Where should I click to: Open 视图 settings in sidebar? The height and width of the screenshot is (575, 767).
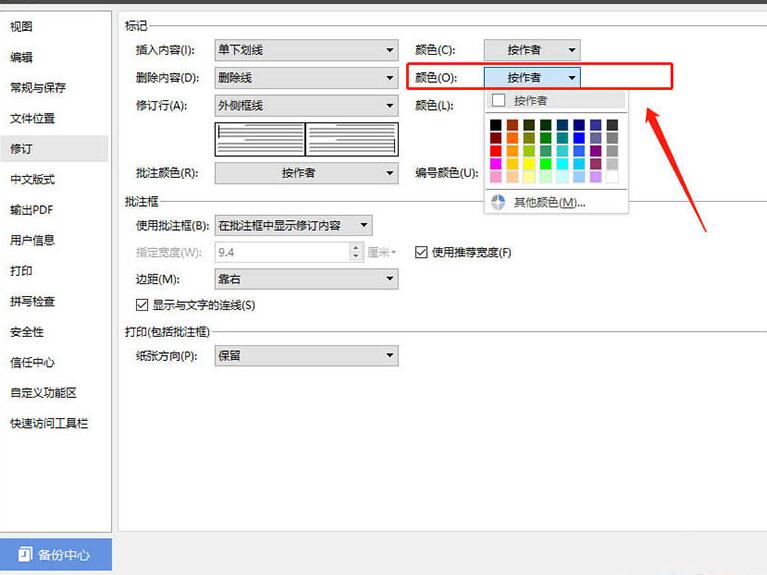pyautogui.click(x=22, y=26)
